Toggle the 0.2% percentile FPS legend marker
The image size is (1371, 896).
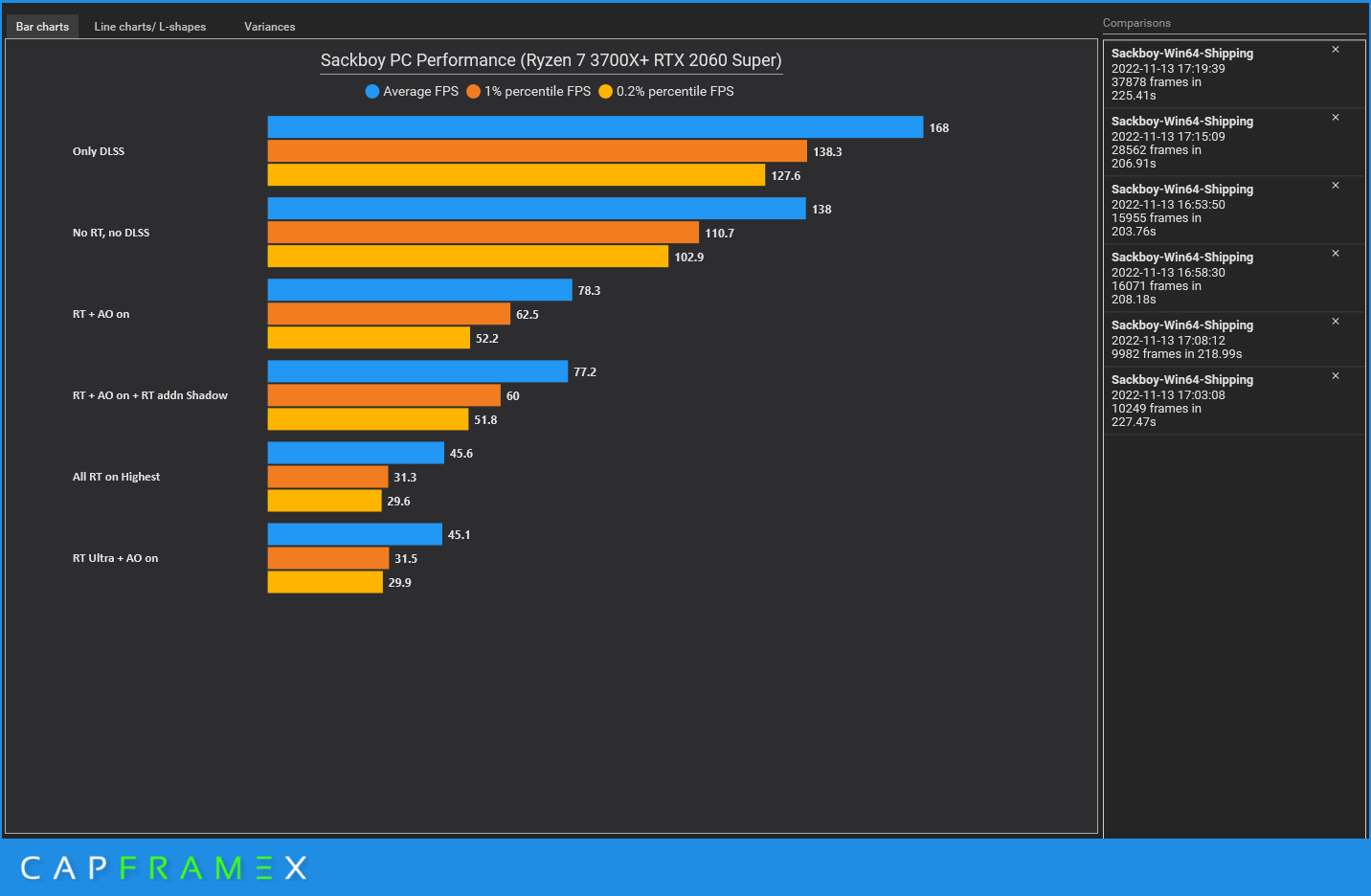click(605, 92)
